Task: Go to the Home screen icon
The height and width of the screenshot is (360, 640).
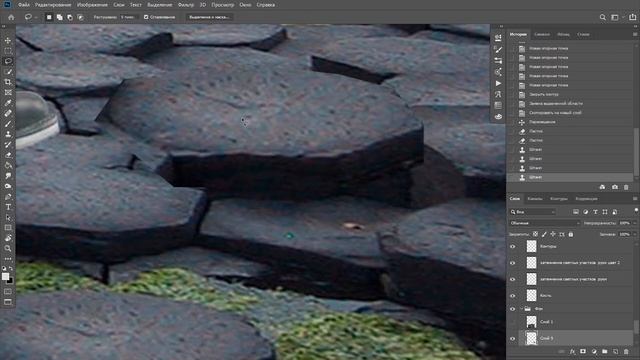Action: (x=11, y=17)
